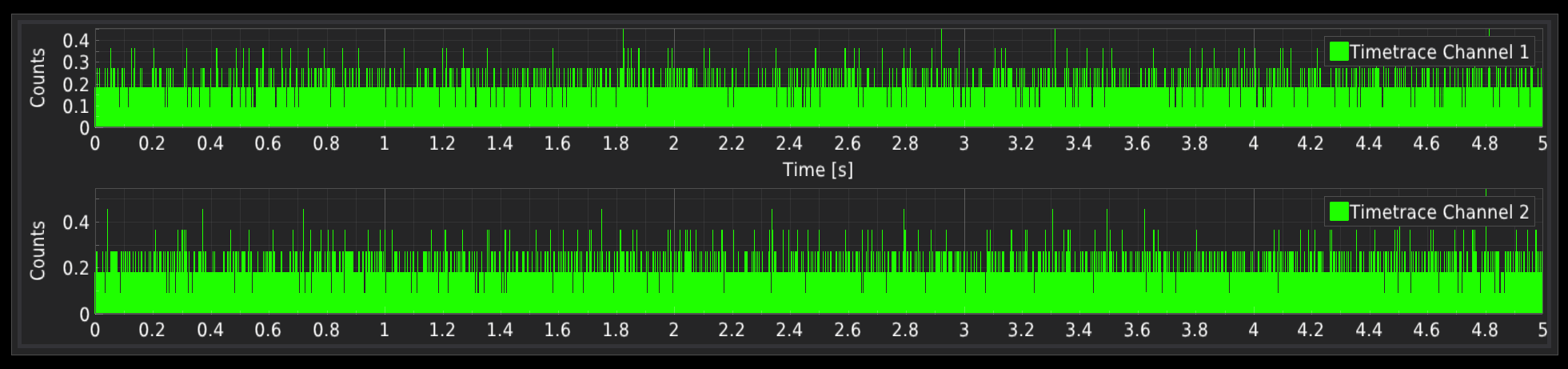The image size is (1568, 369).
Task: Click the 0.4 tick on Channel 2 counts axis
Action: [76, 223]
